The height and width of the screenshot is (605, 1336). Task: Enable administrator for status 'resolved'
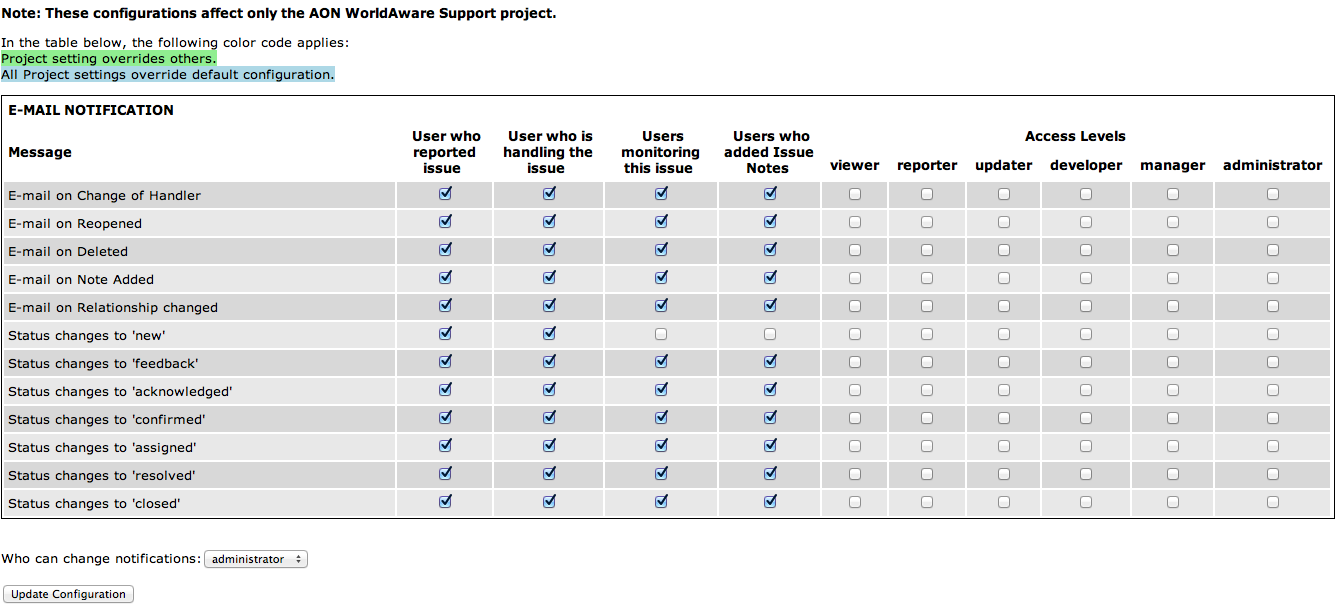tap(1273, 475)
